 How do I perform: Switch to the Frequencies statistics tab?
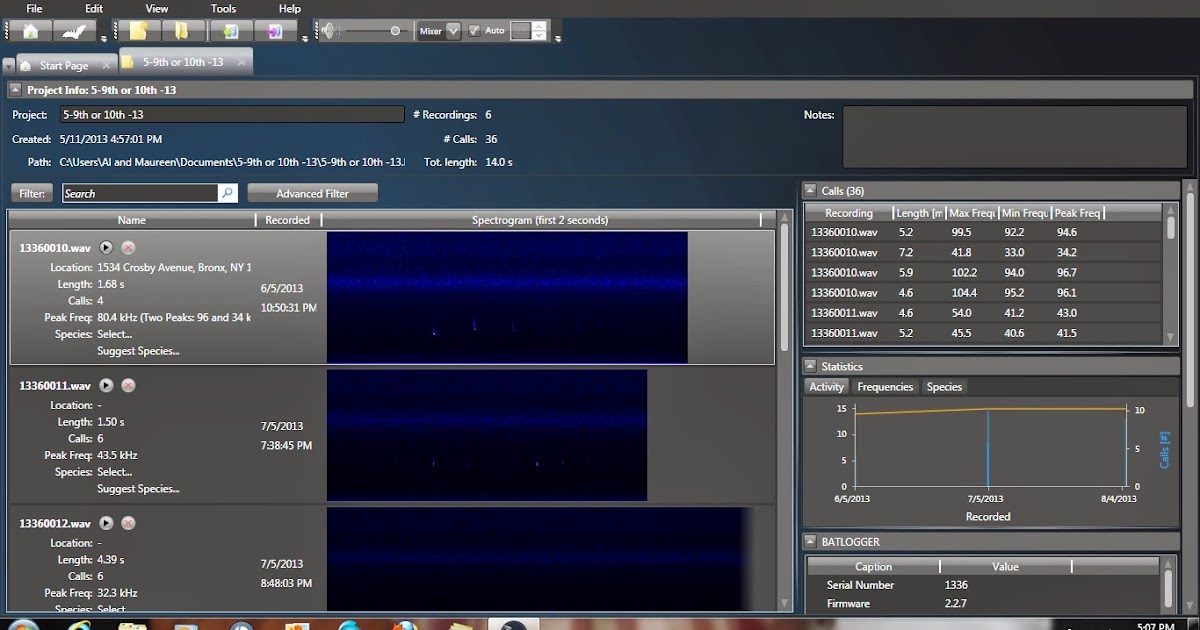884,386
